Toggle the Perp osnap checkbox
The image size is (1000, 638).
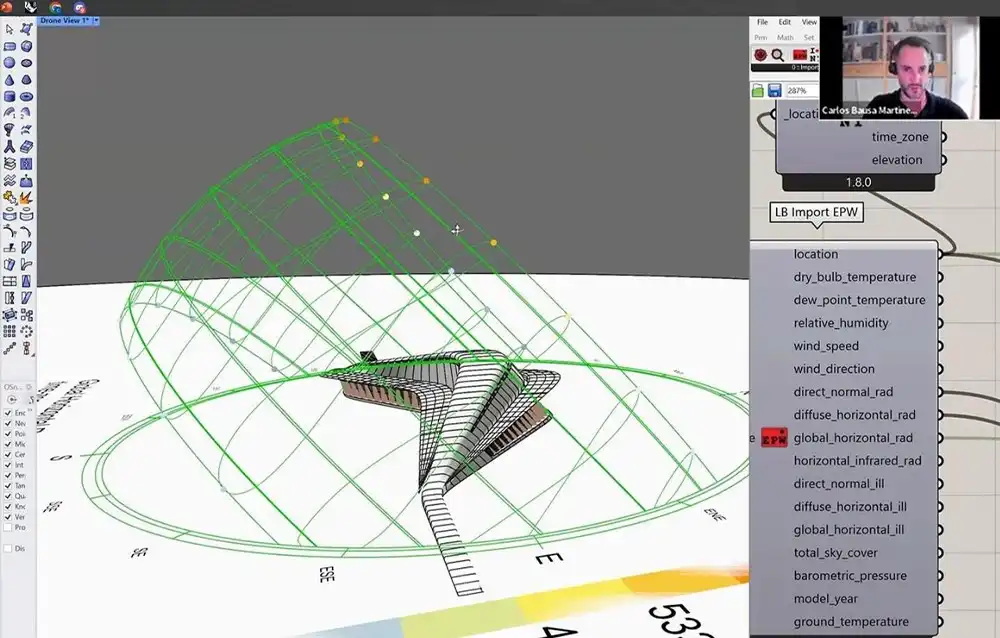tap(8, 475)
